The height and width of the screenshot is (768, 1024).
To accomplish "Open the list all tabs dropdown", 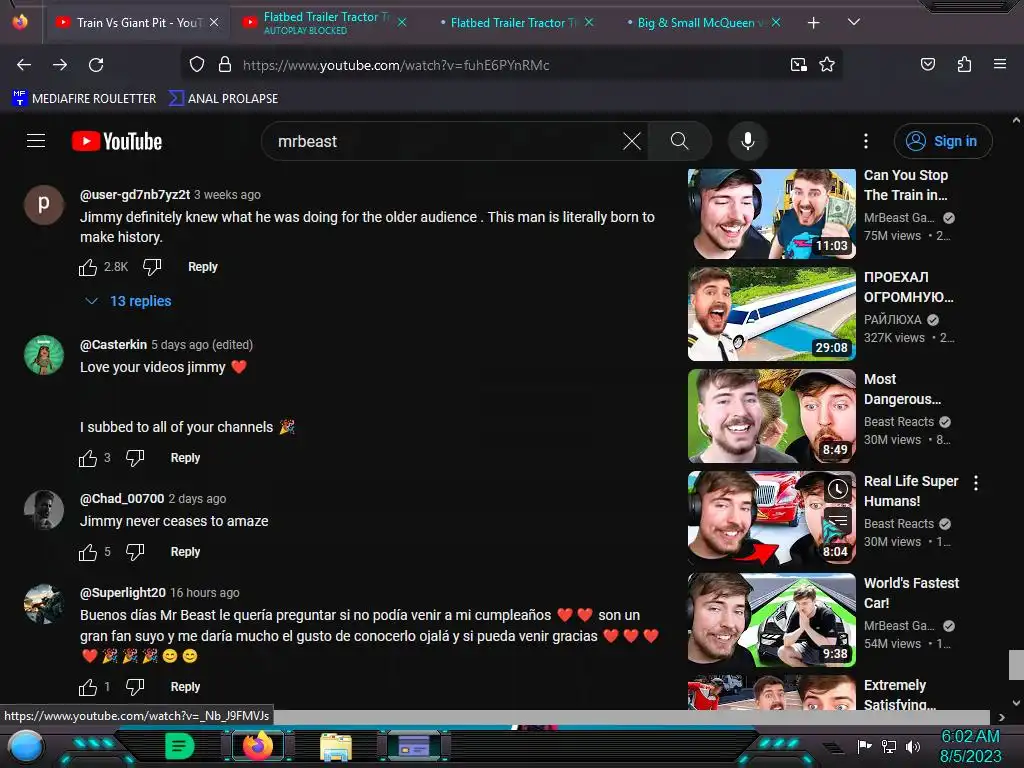I will click(853, 22).
